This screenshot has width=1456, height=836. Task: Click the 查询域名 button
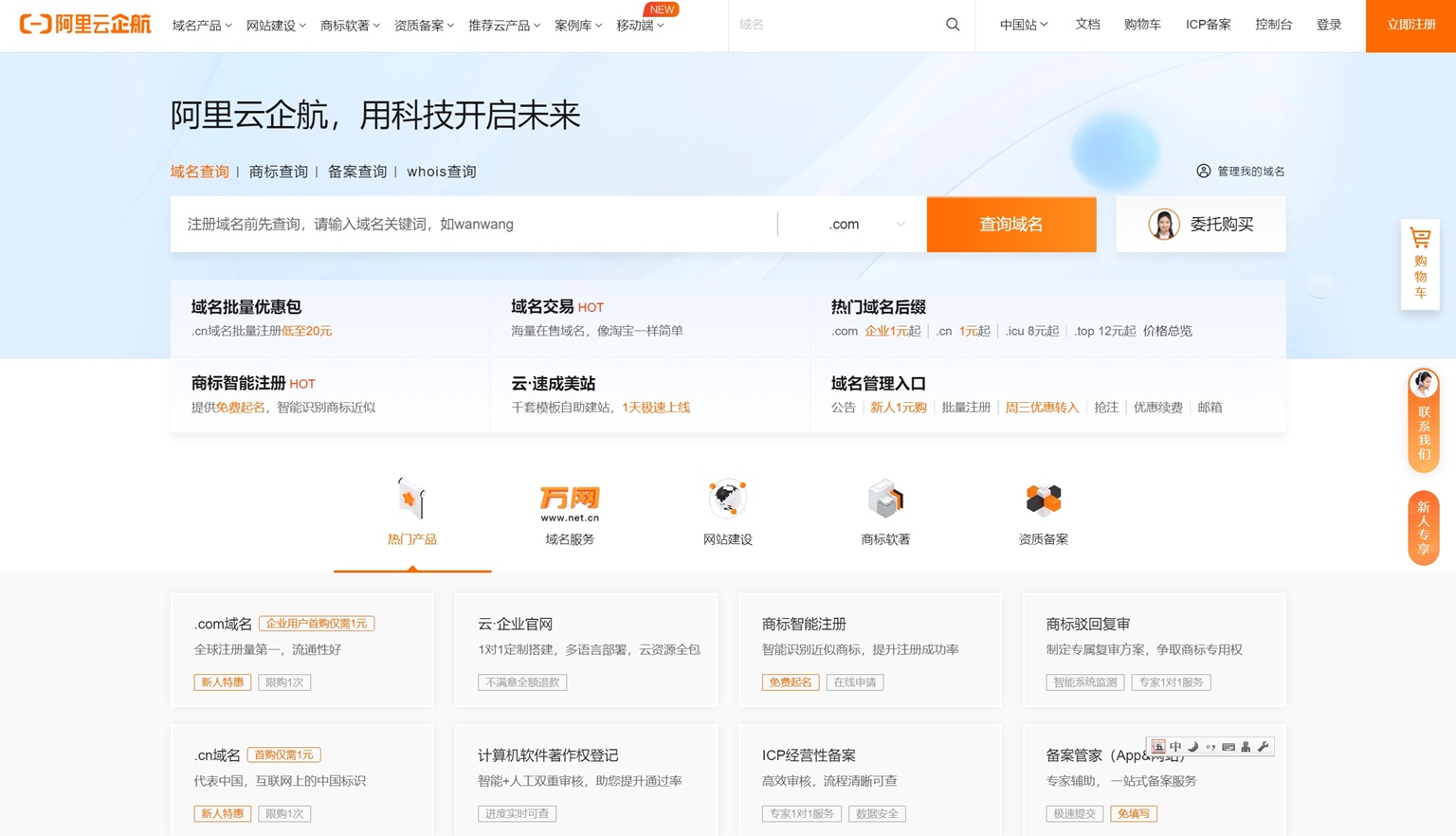click(x=1011, y=224)
